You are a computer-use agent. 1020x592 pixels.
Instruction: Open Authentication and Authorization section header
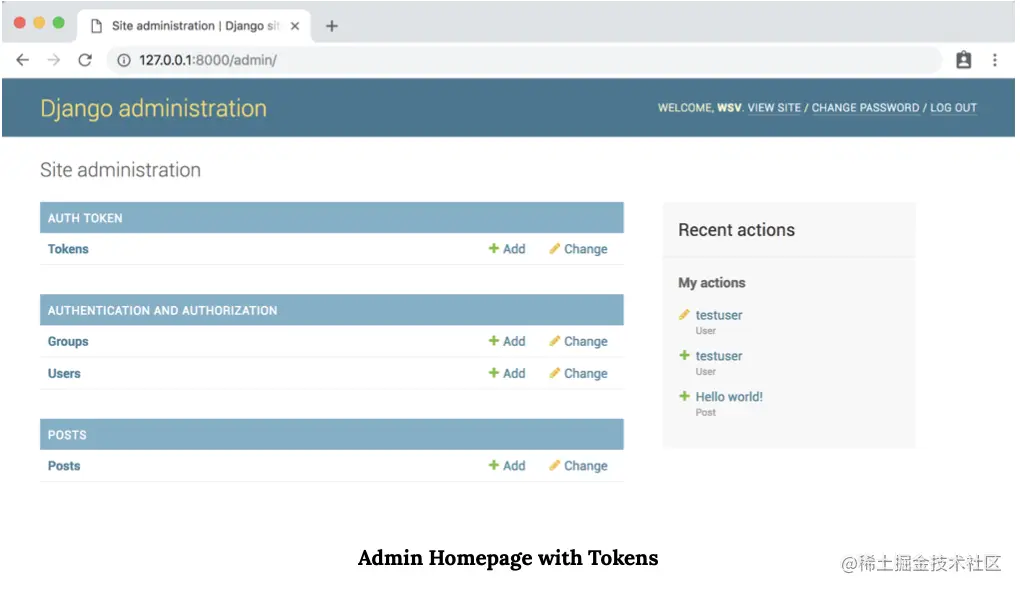click(163, 310)
